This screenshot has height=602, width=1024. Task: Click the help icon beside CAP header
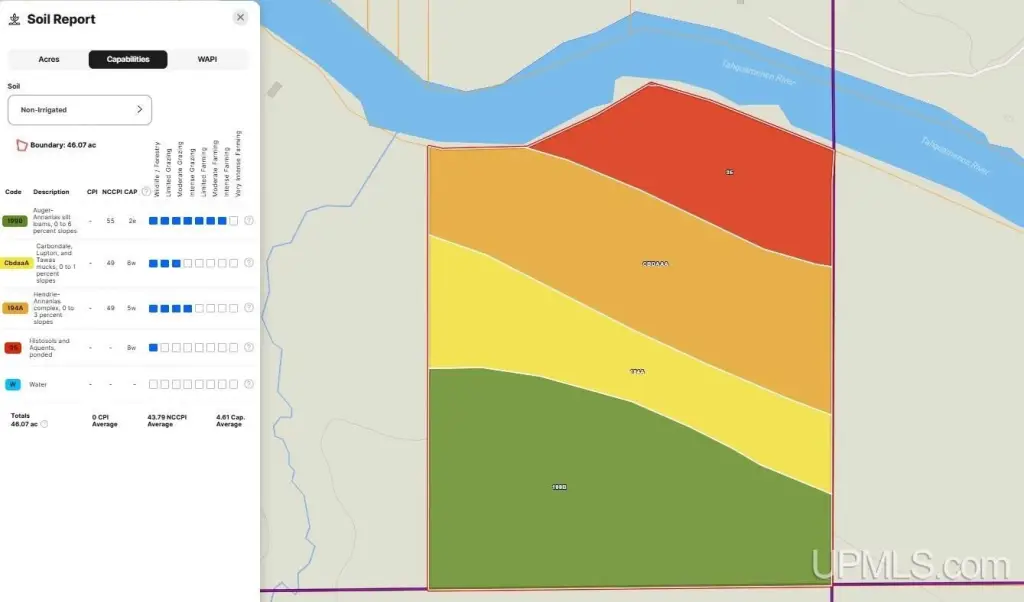click(x=146, y=192)
